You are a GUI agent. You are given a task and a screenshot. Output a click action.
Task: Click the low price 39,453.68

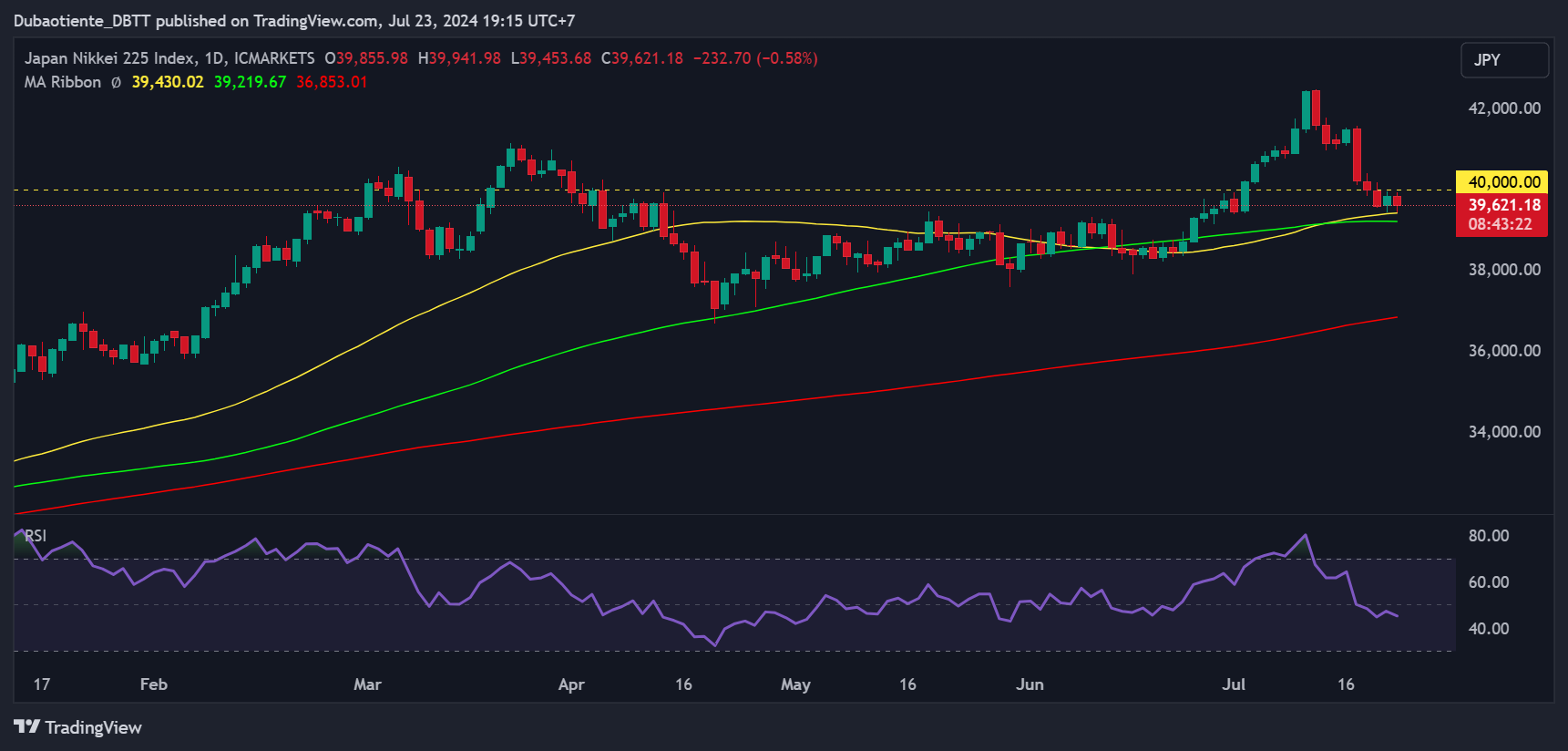tap(555, 58)
